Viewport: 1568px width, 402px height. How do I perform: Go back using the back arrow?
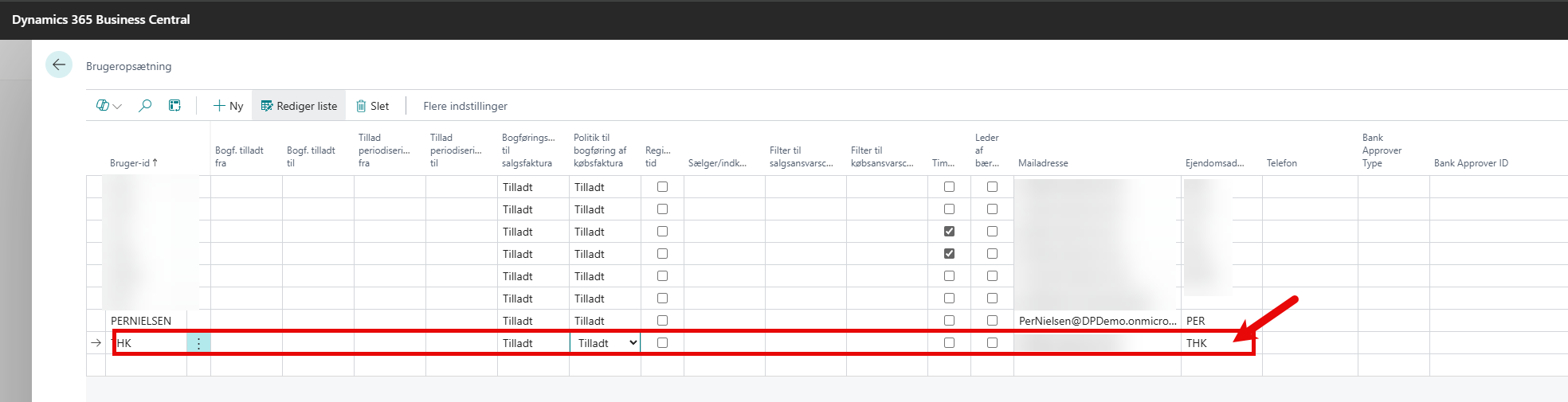click(58, 65)
